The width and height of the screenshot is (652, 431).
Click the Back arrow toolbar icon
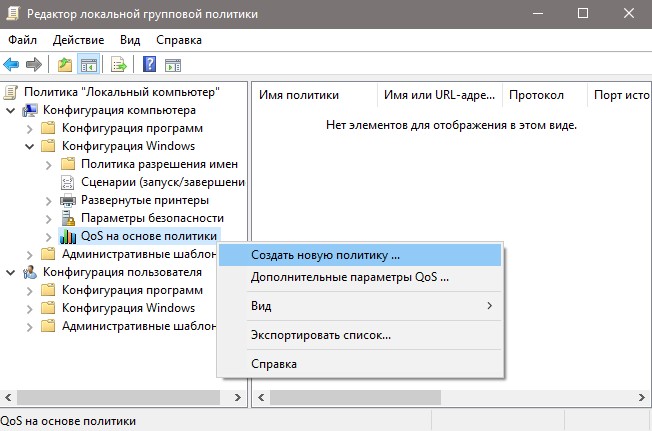[x=11, y=64]
